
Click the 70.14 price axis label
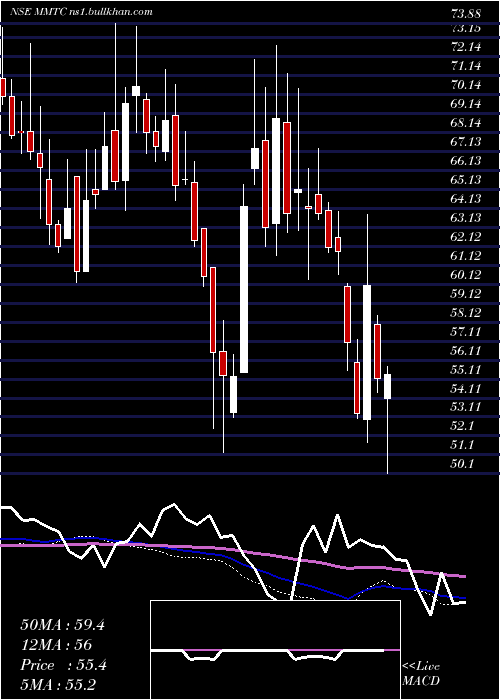pyautogui.click(x=466, y=85)
